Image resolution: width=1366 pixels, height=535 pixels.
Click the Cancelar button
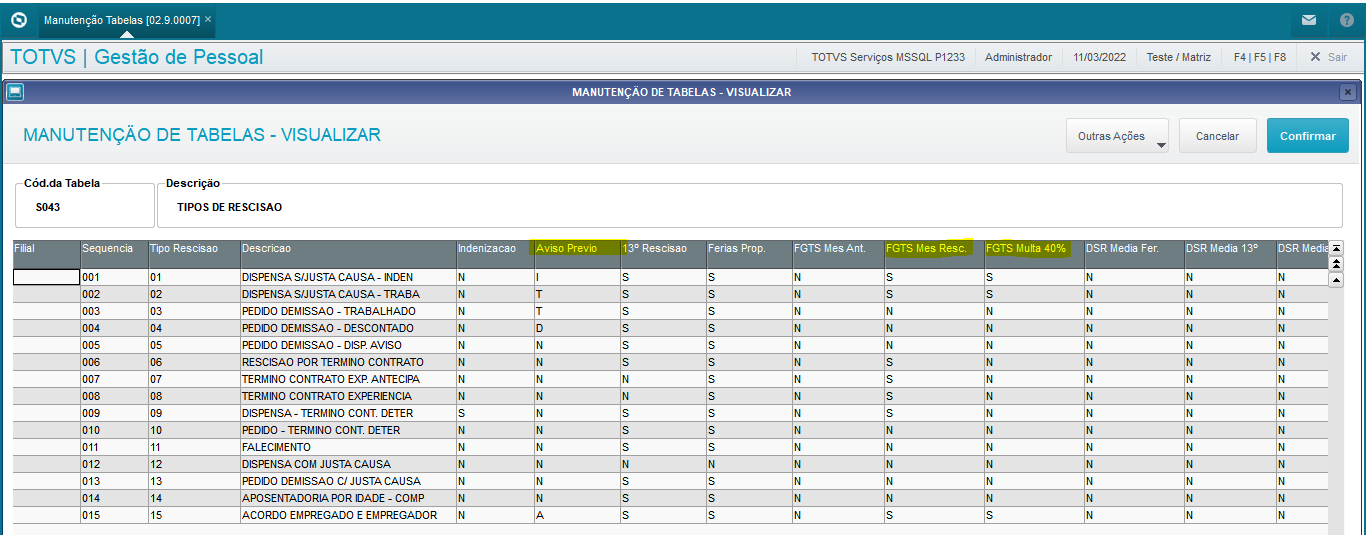(x=1217, y=136)
